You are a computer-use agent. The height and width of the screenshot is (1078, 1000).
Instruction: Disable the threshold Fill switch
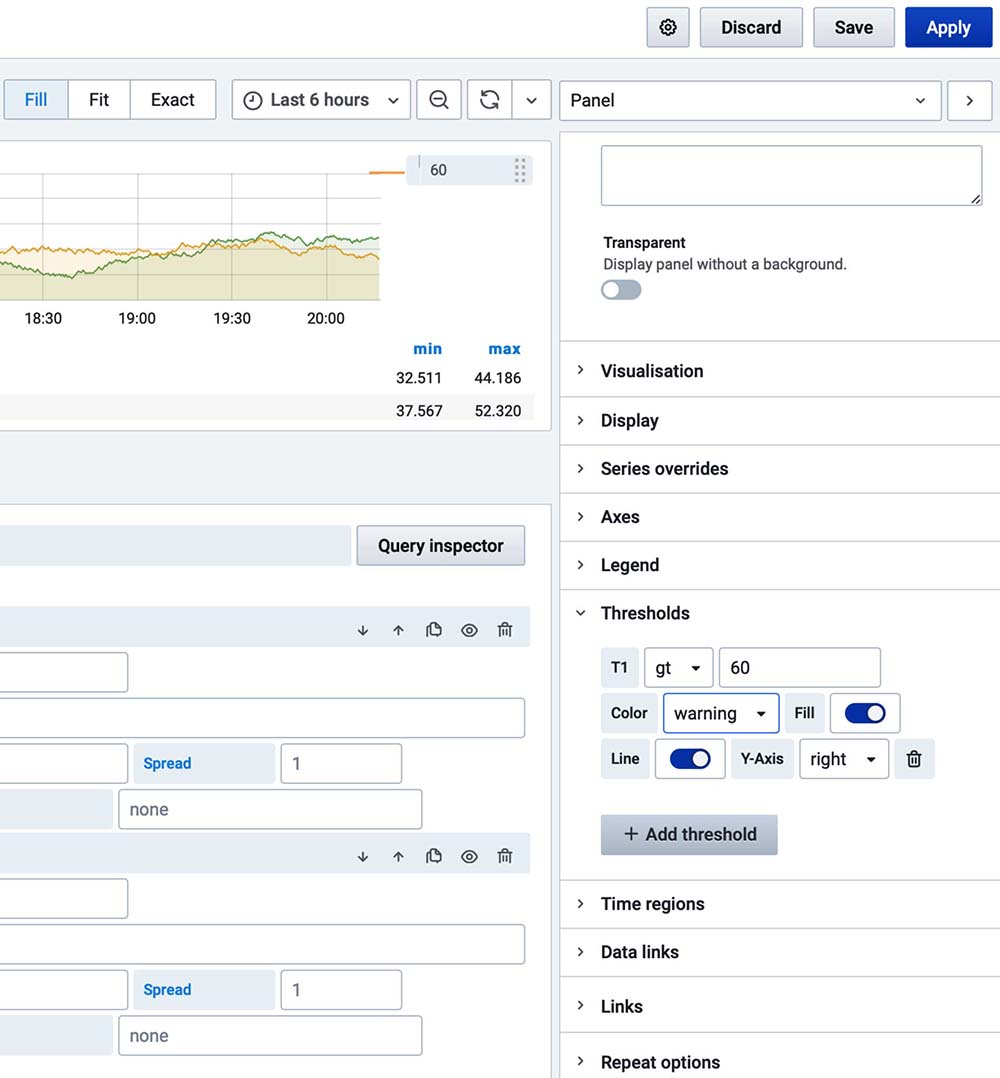(x=864, y=713)
